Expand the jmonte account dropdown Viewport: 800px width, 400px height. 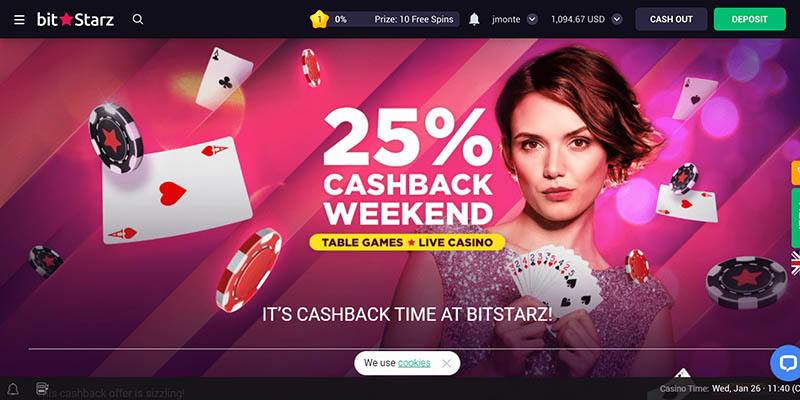coord(532,19)
